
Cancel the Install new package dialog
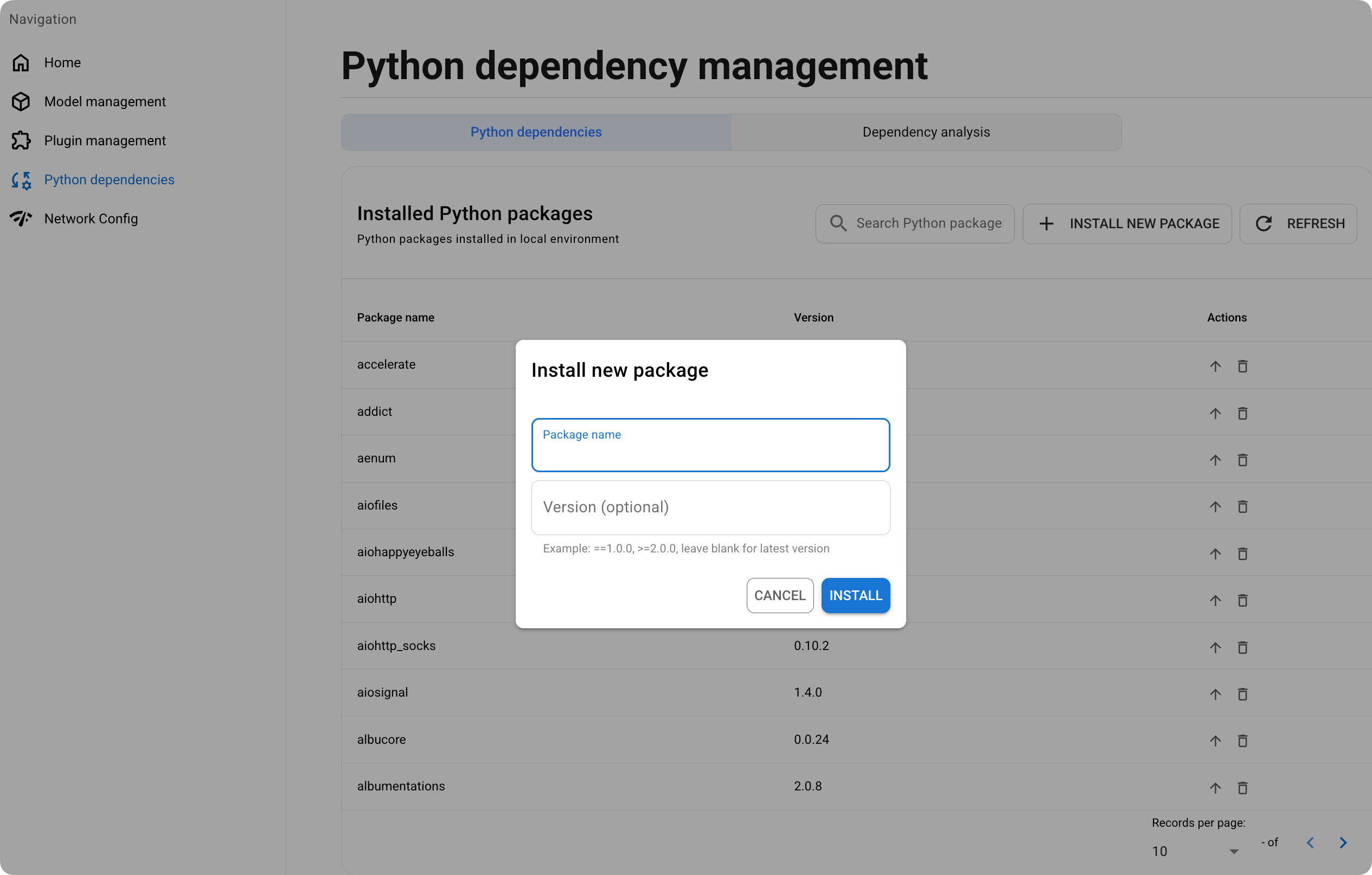pyautogui.click(x=780, y=595)
